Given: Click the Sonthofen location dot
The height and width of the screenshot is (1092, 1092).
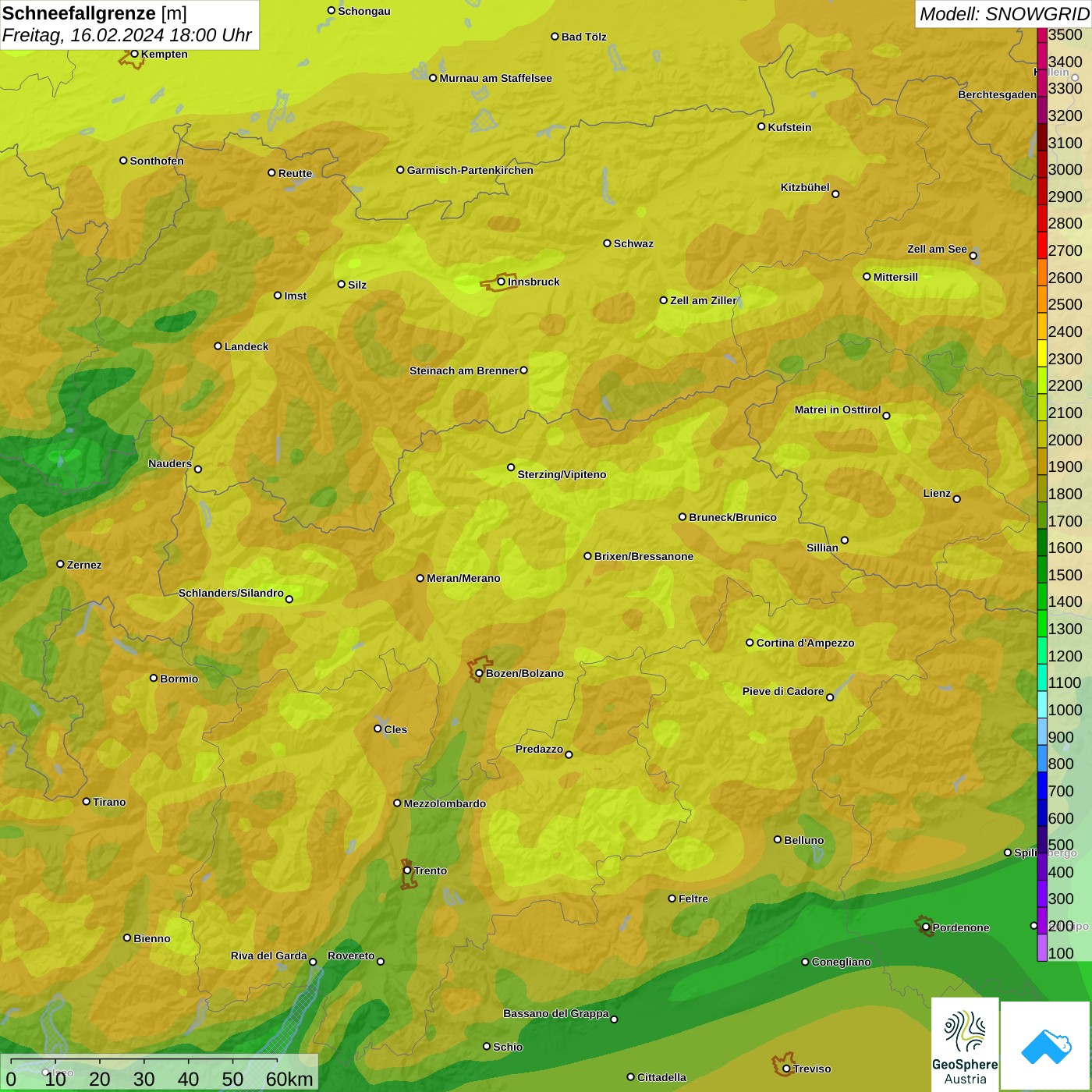Looking at the screenshot, I should (x=123, y=161).
